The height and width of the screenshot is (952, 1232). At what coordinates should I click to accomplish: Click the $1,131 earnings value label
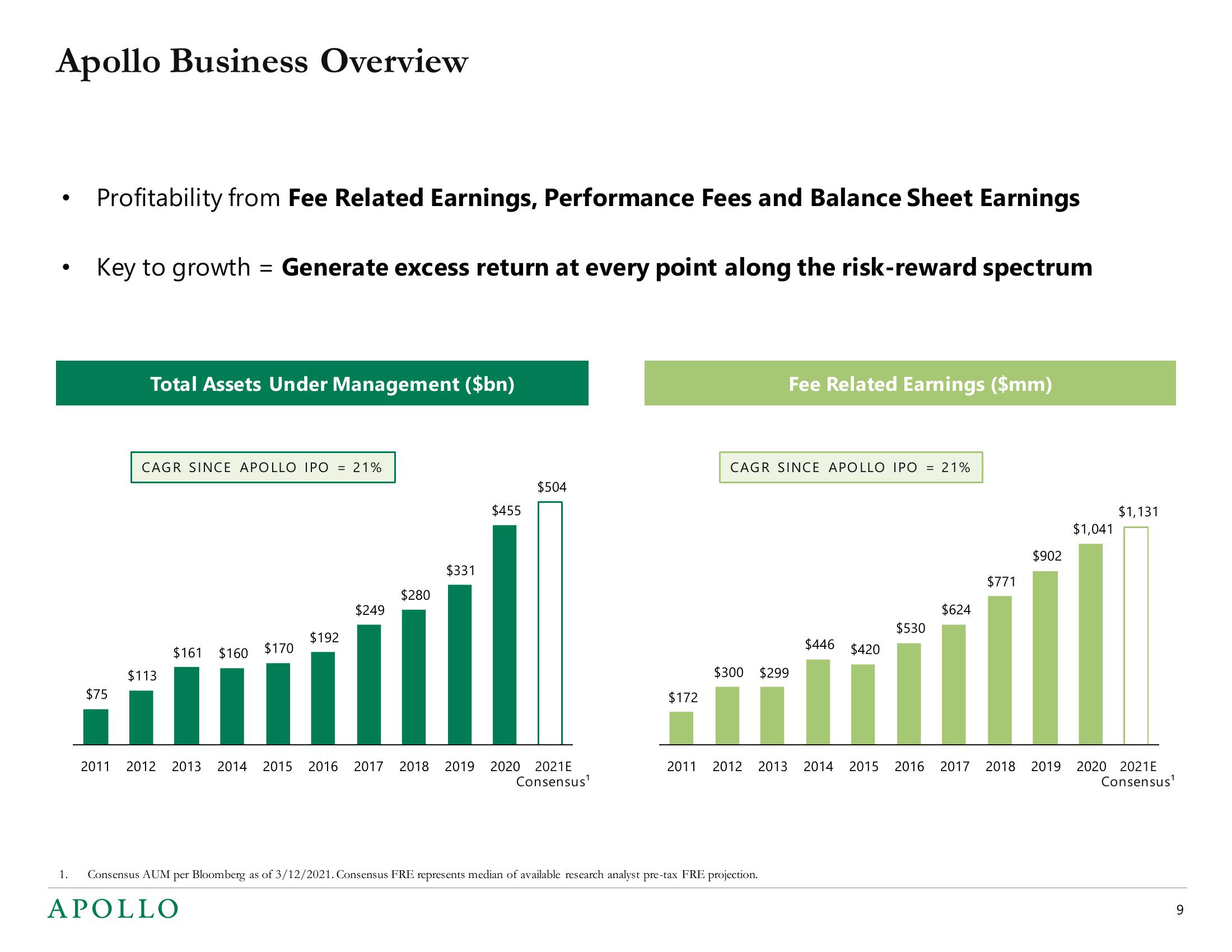pos(1138,512)
